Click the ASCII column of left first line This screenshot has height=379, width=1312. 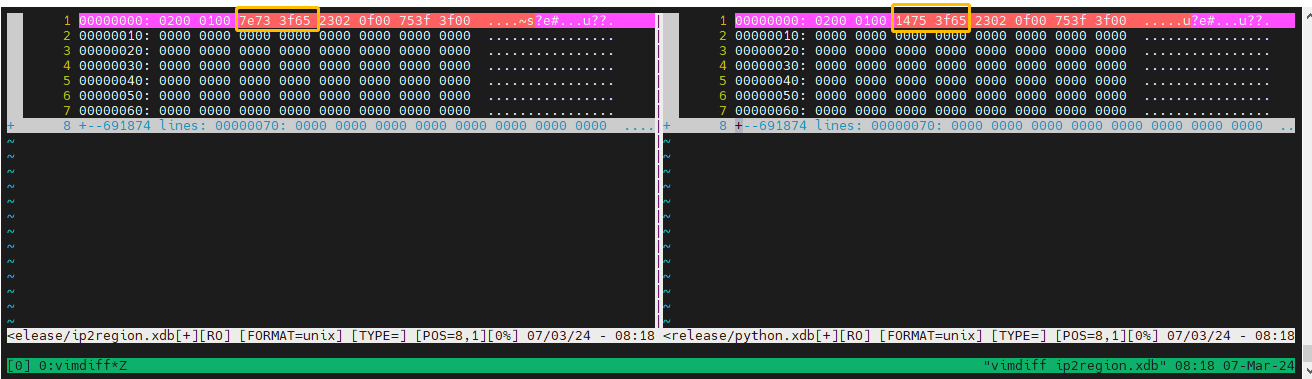click(x=551, y=20)
